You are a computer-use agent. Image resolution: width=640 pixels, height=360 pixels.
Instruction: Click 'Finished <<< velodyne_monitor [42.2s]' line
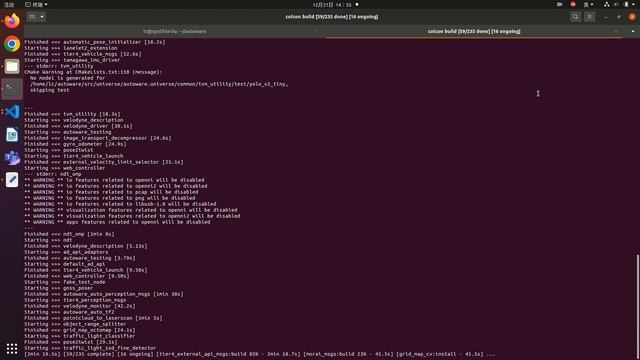click(80, 306)
